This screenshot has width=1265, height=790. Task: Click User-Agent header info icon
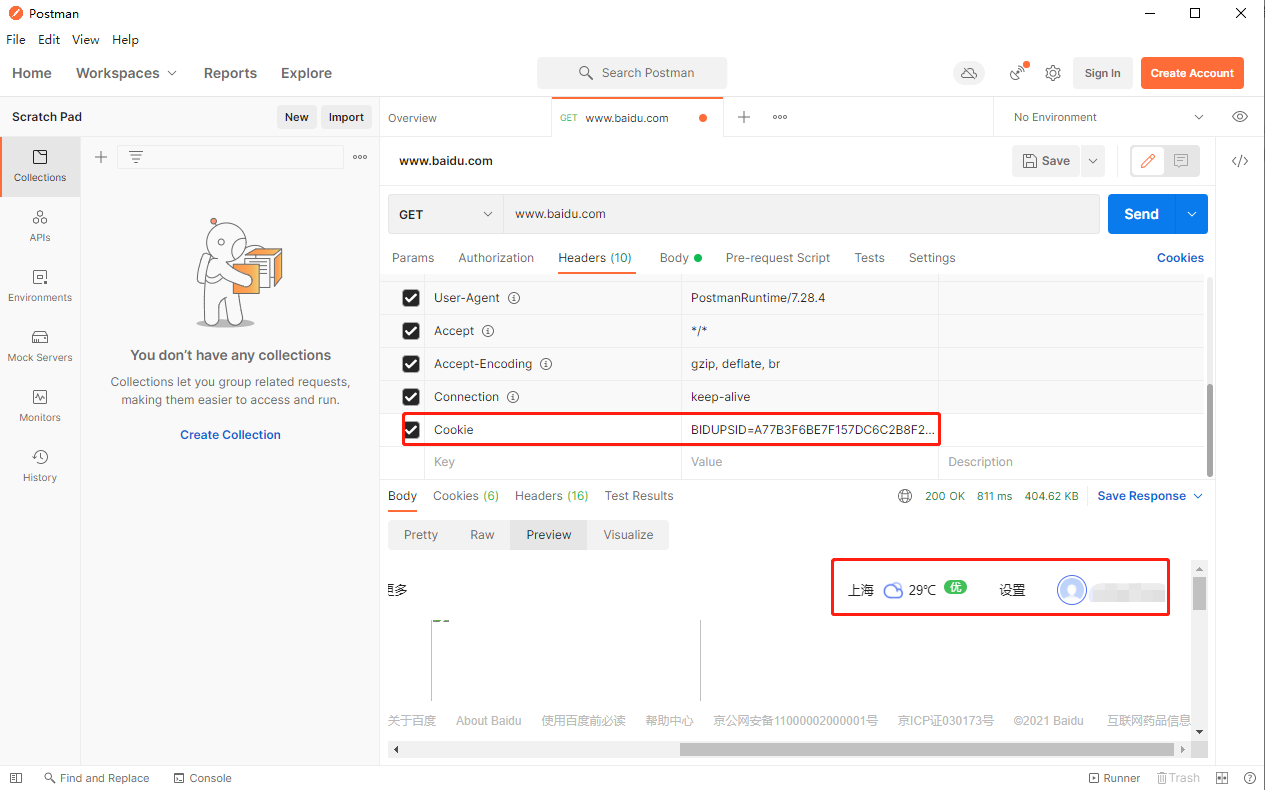(x=514, y=298)
